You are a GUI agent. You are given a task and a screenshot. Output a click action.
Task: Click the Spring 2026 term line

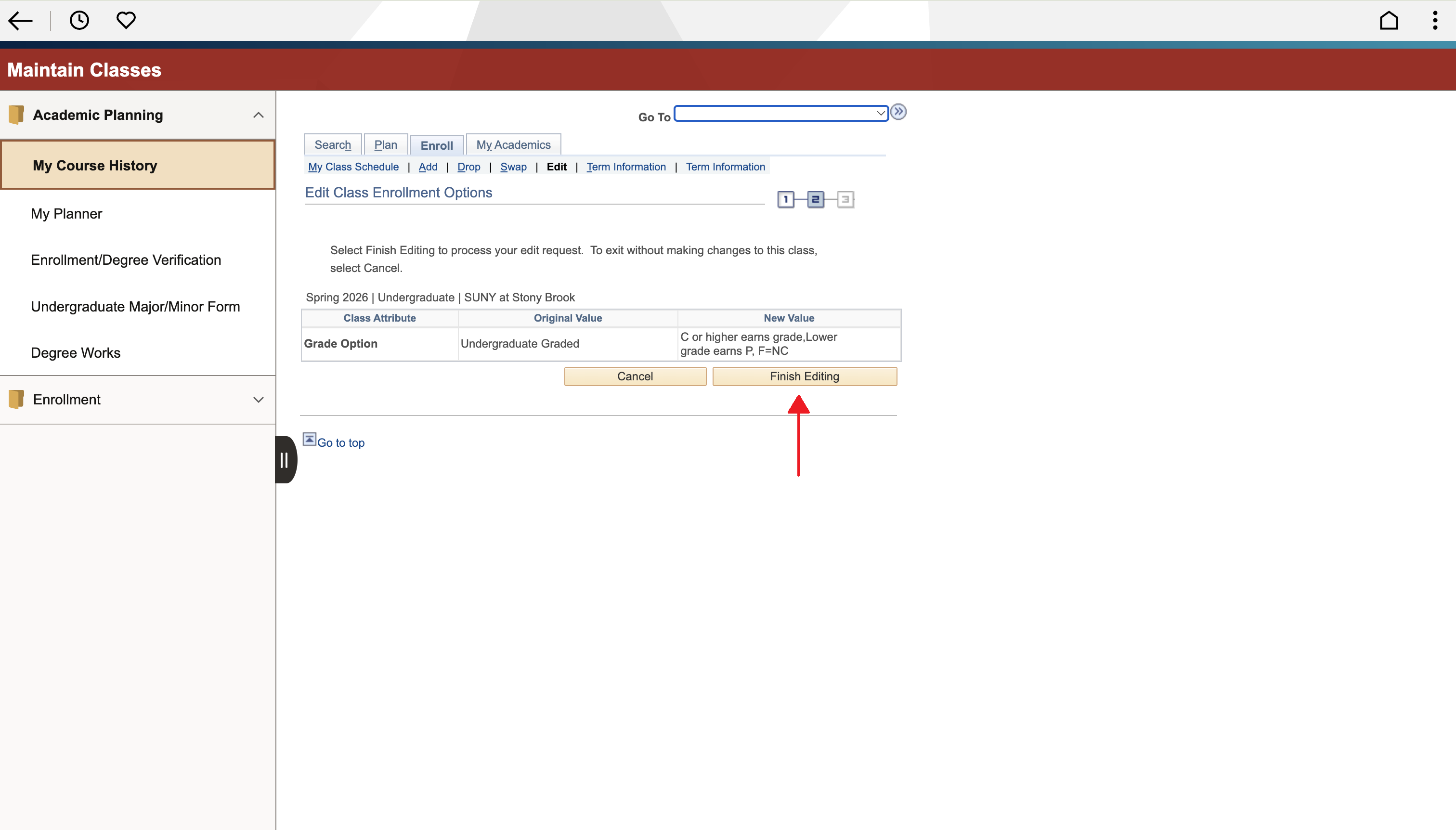(x=440, y=298)
